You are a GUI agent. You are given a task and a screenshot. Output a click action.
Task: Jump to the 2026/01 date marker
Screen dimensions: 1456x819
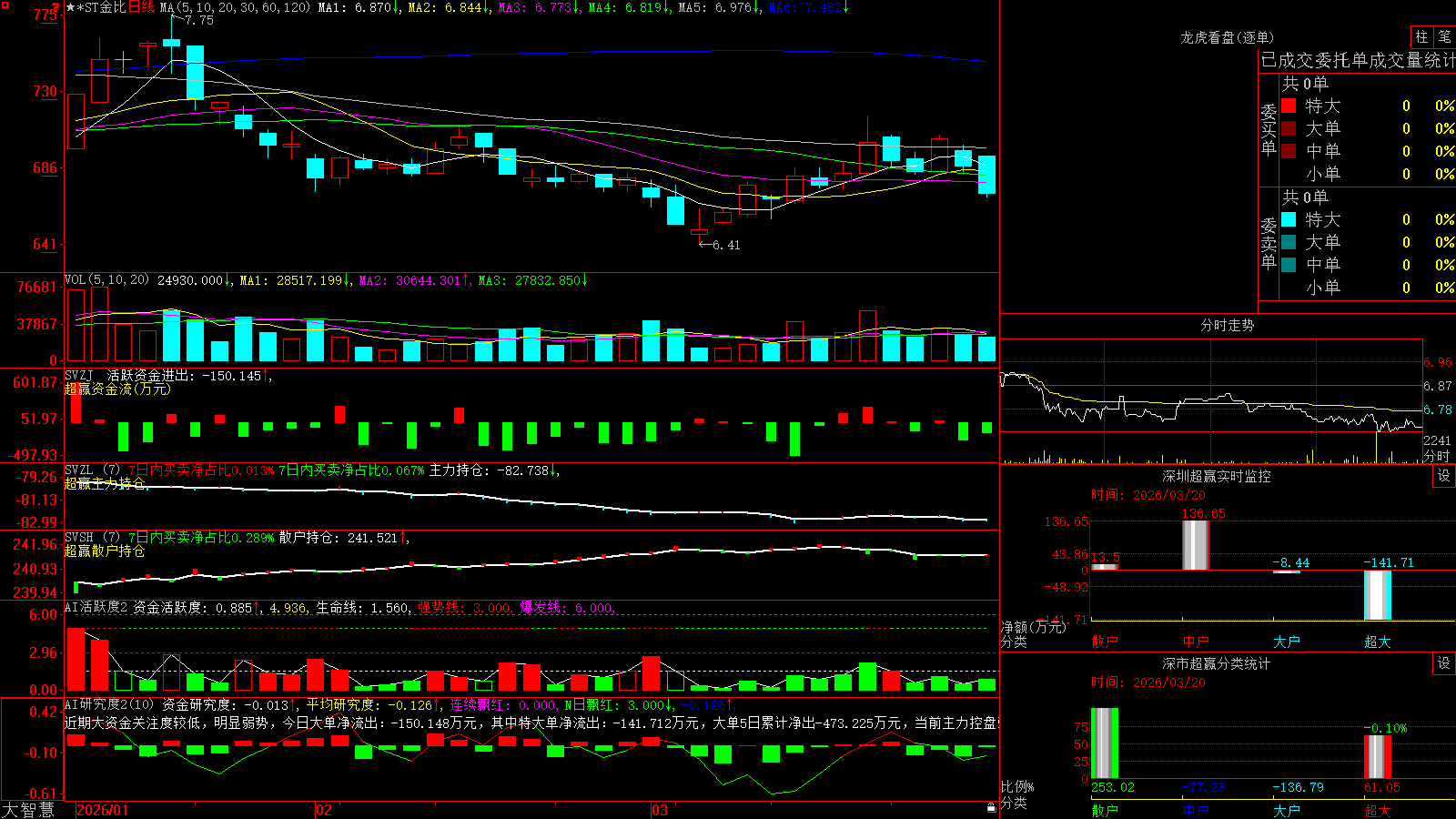[x=103, y=810]
